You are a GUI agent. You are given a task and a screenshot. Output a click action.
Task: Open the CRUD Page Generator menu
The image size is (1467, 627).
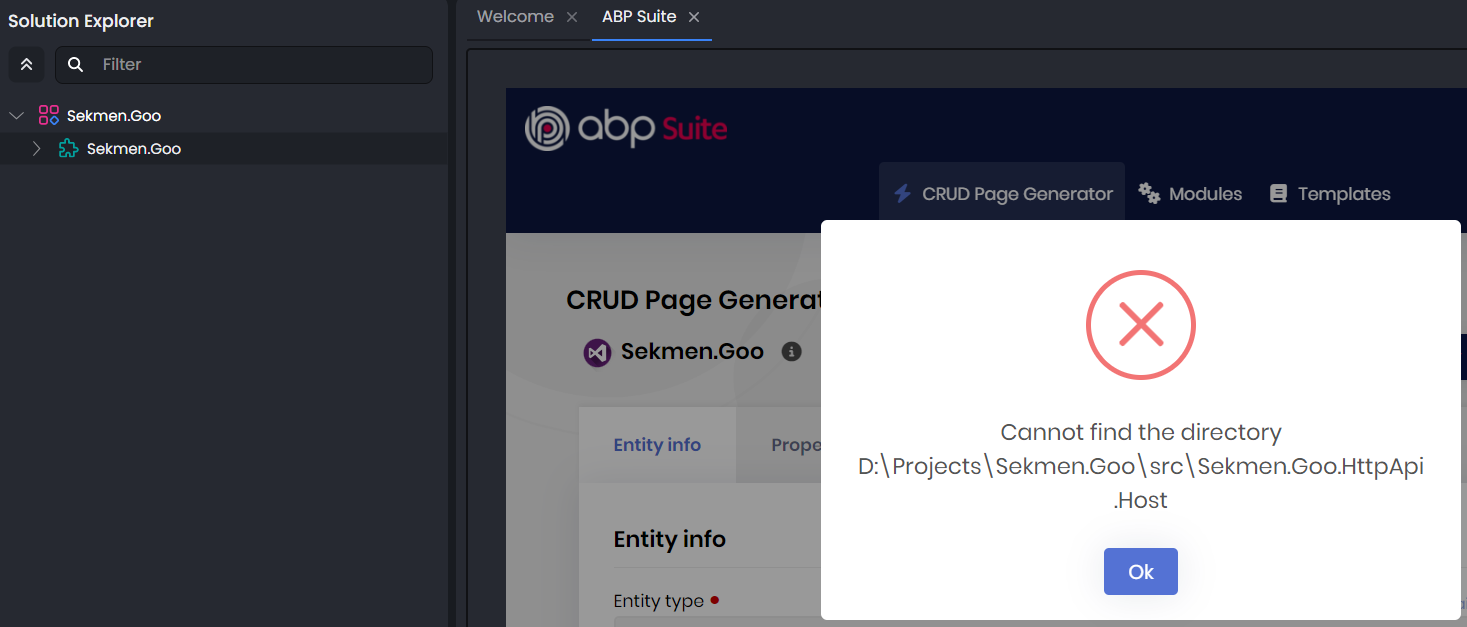(x=1002, y=194)
